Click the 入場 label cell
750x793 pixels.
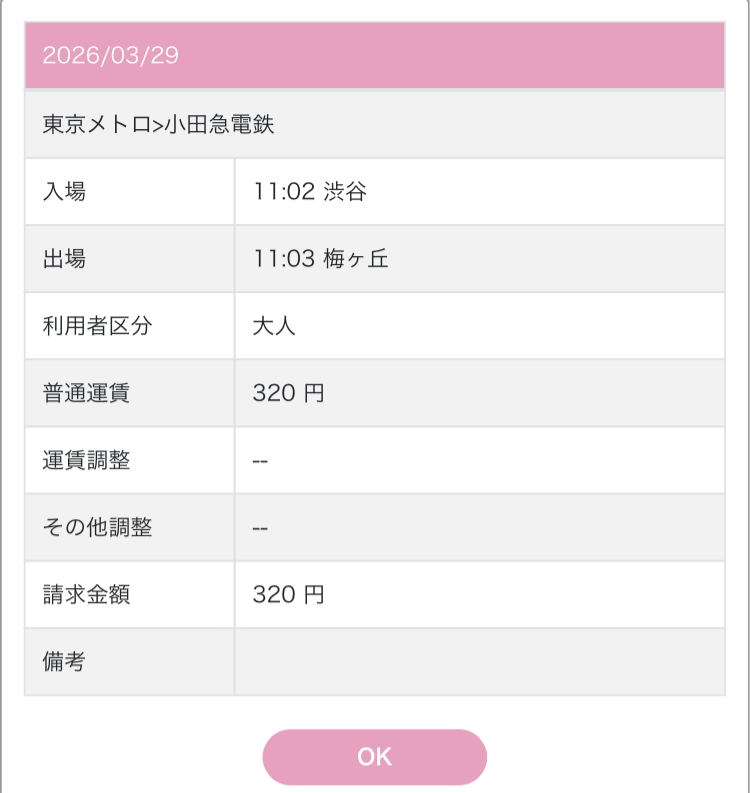tap(64, 191)
